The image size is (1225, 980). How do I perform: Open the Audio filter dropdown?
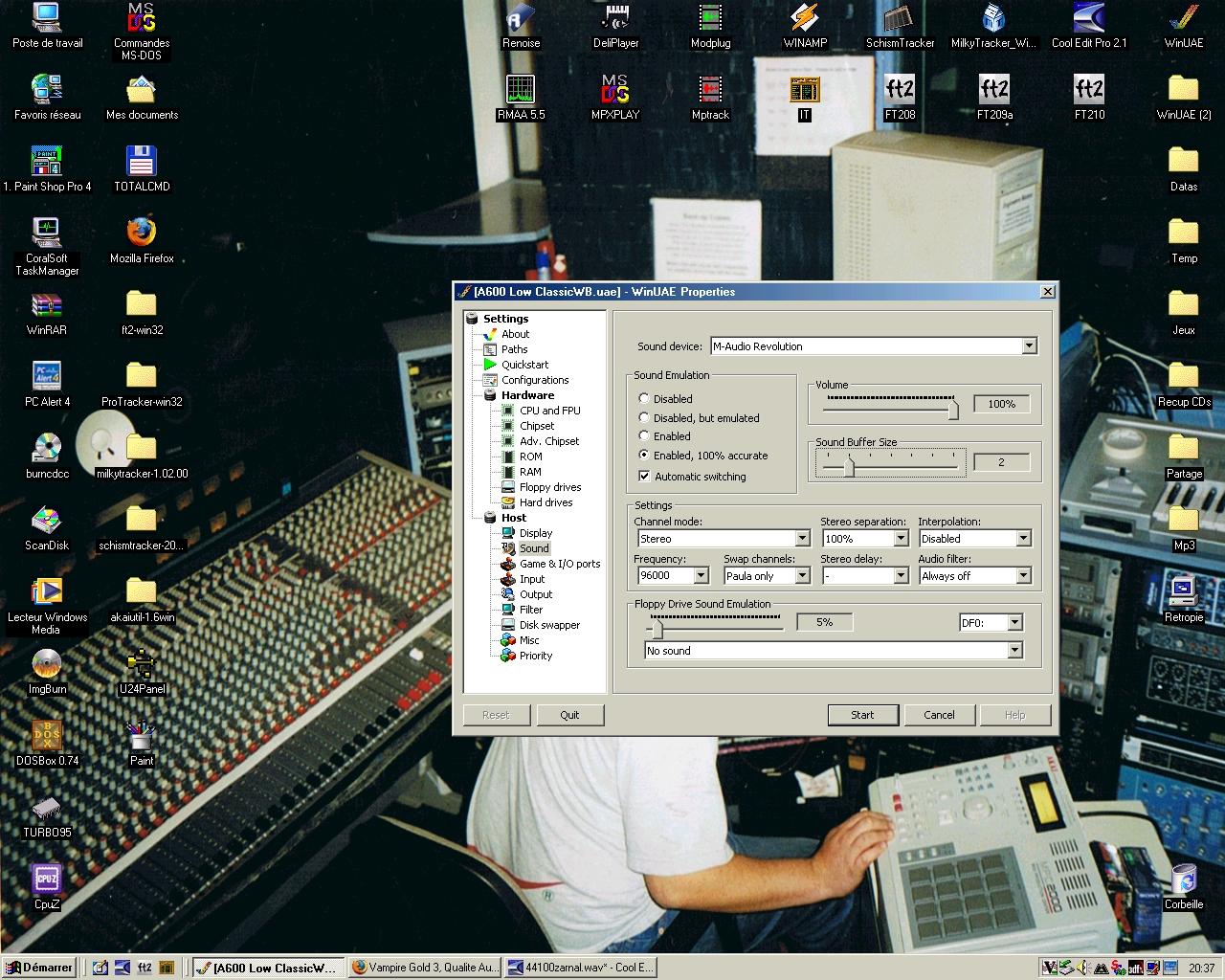[1023, 575]
